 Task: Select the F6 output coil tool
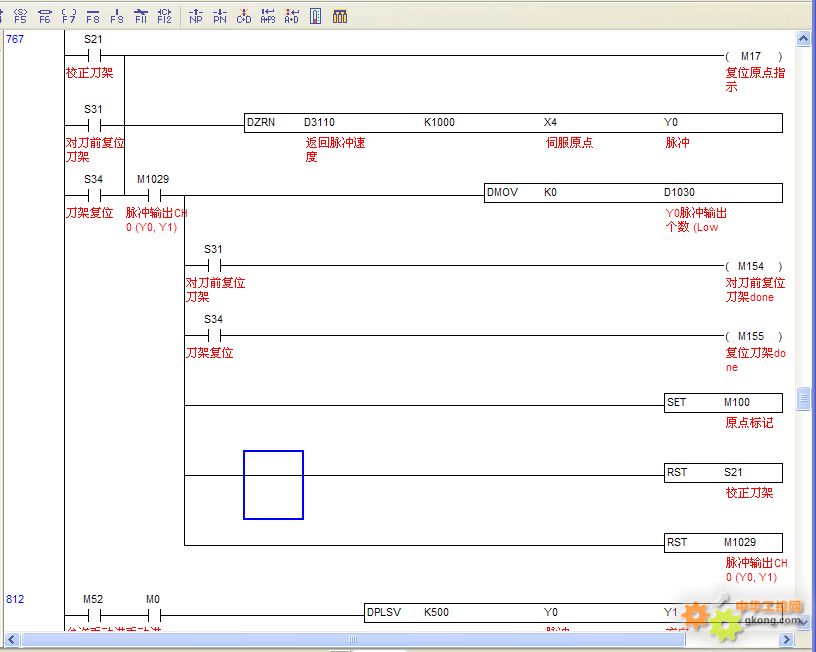[x=45, y=16]
